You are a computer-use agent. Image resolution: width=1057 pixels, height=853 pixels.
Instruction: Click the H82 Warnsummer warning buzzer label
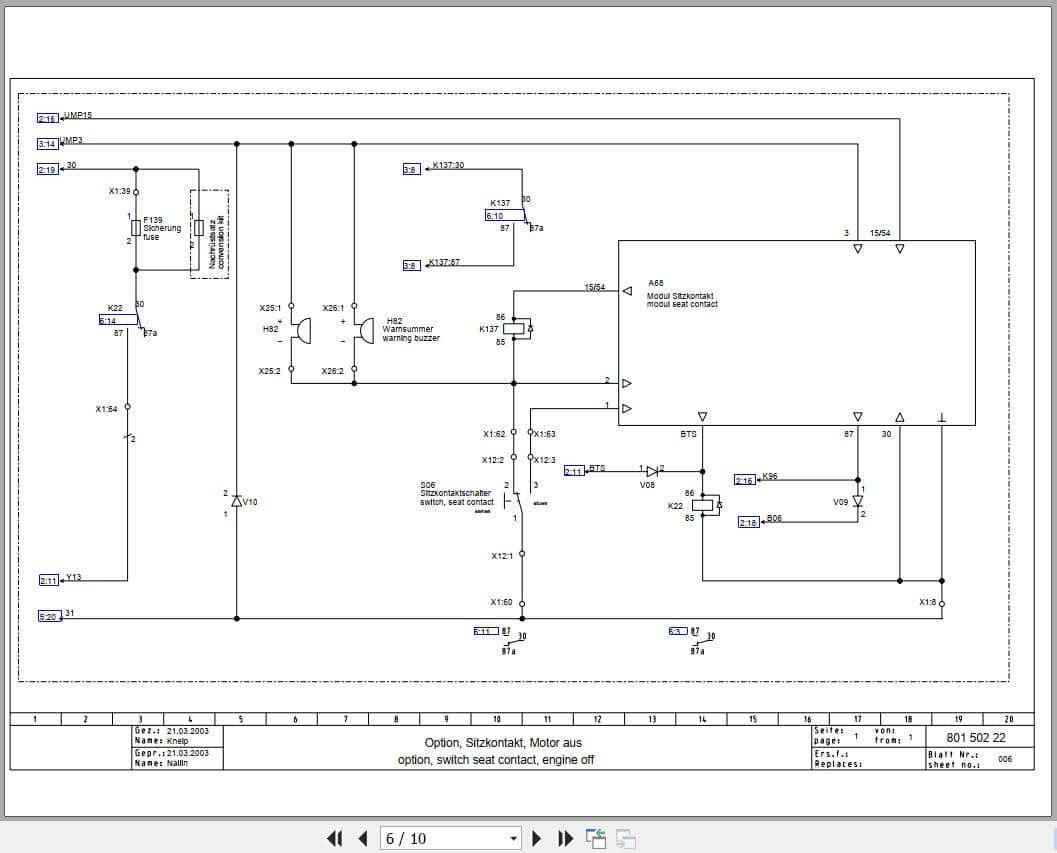point(411,330)
